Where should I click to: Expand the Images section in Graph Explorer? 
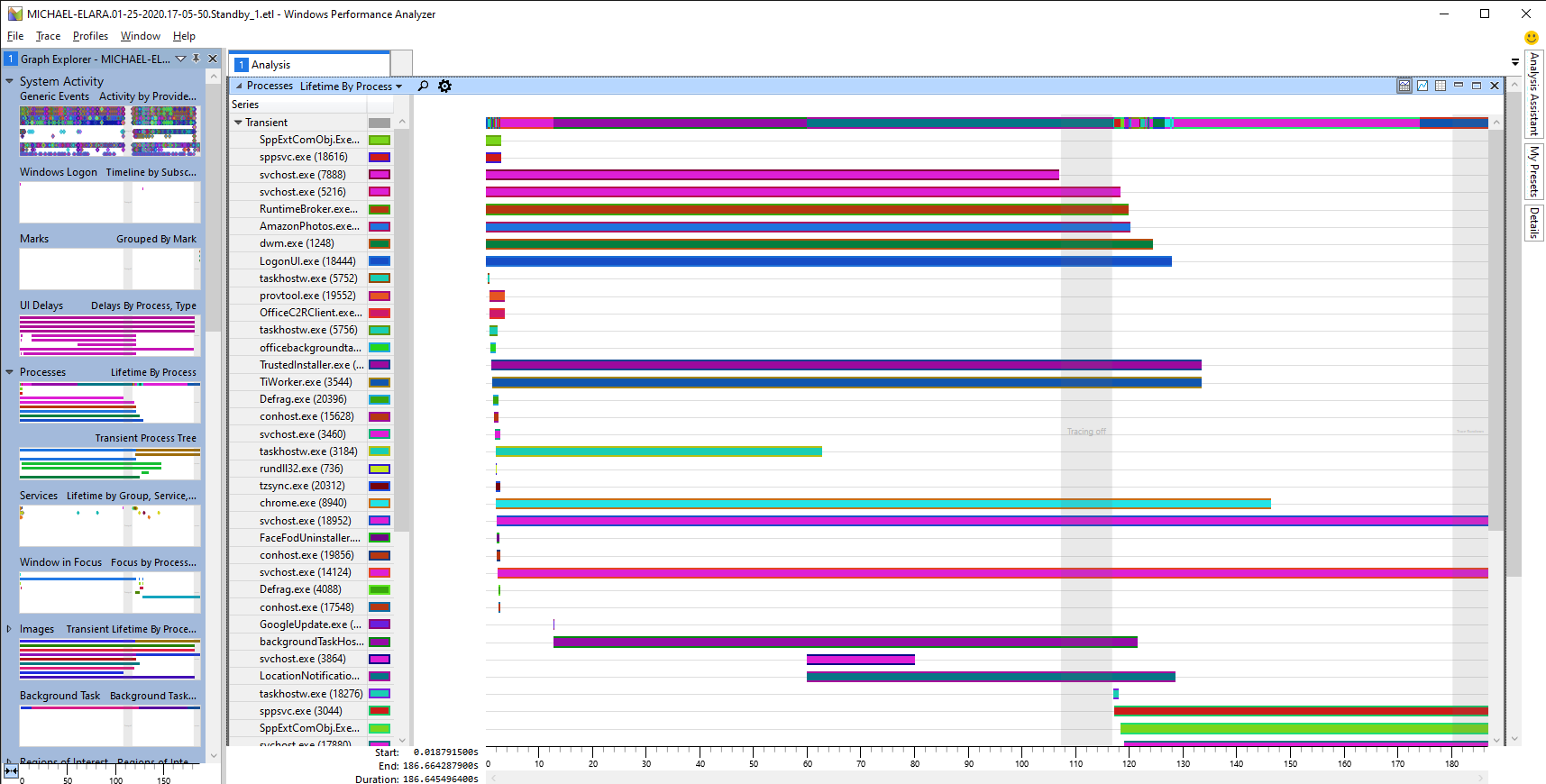point(9,629)
